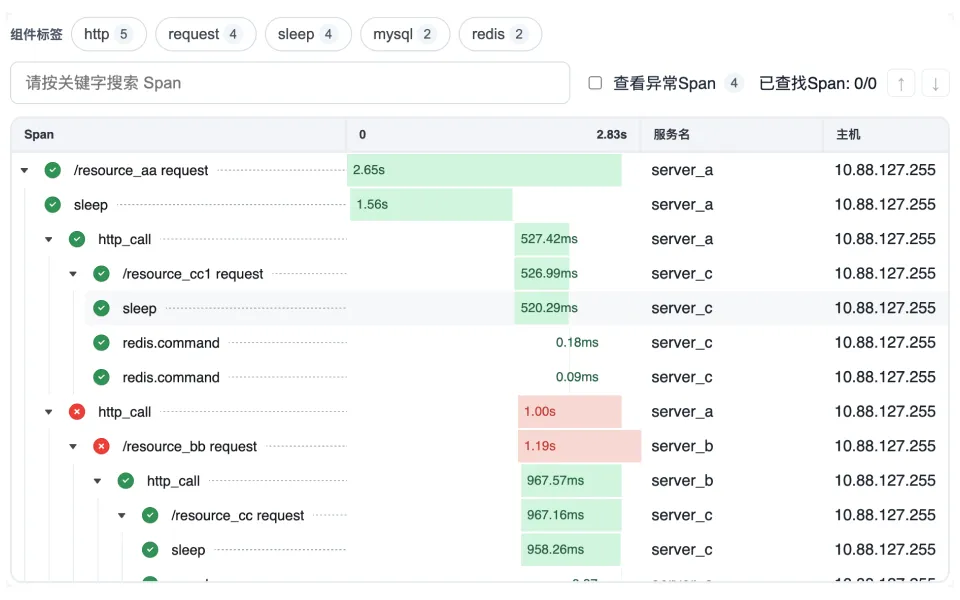This screenshot has width=960, height=600.
Task: Click success icon of /resource_cc request
Action: point(150,516)
